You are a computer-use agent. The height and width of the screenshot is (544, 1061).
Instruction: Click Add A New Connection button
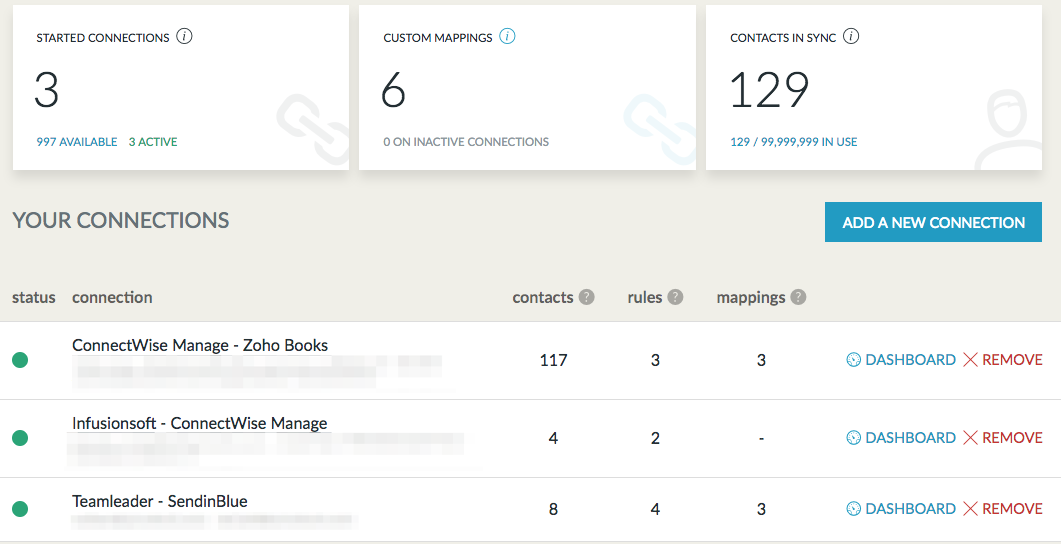point(933,222)
